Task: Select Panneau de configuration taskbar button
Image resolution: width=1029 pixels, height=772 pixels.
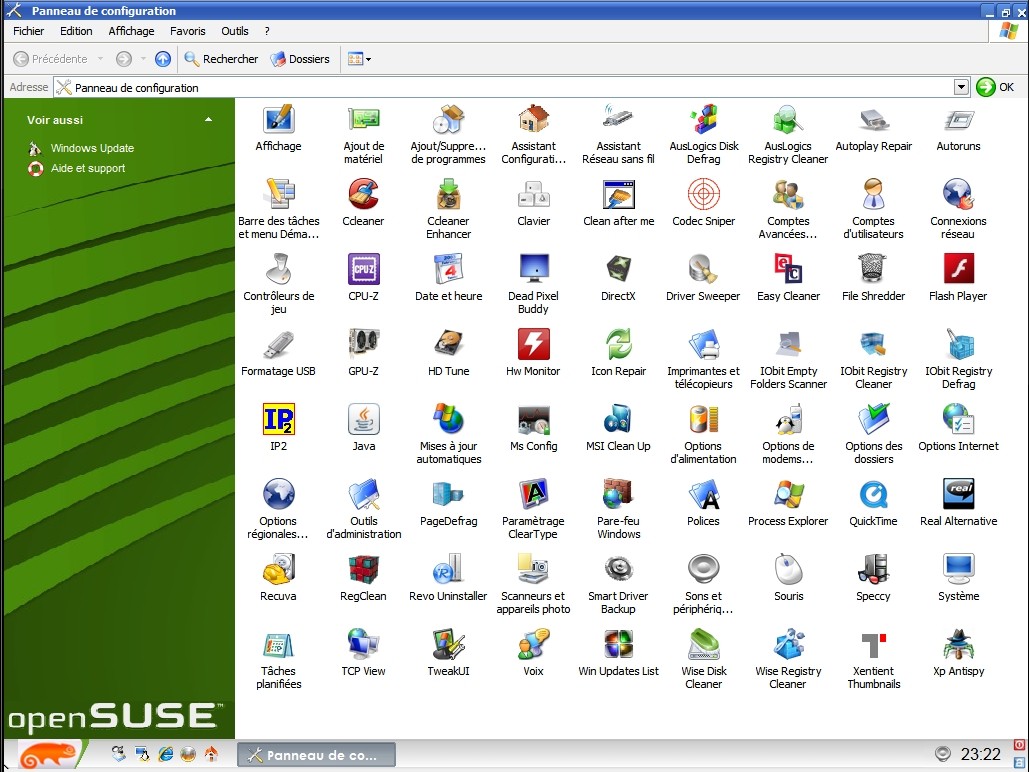Action: click(x=316, y=755)
